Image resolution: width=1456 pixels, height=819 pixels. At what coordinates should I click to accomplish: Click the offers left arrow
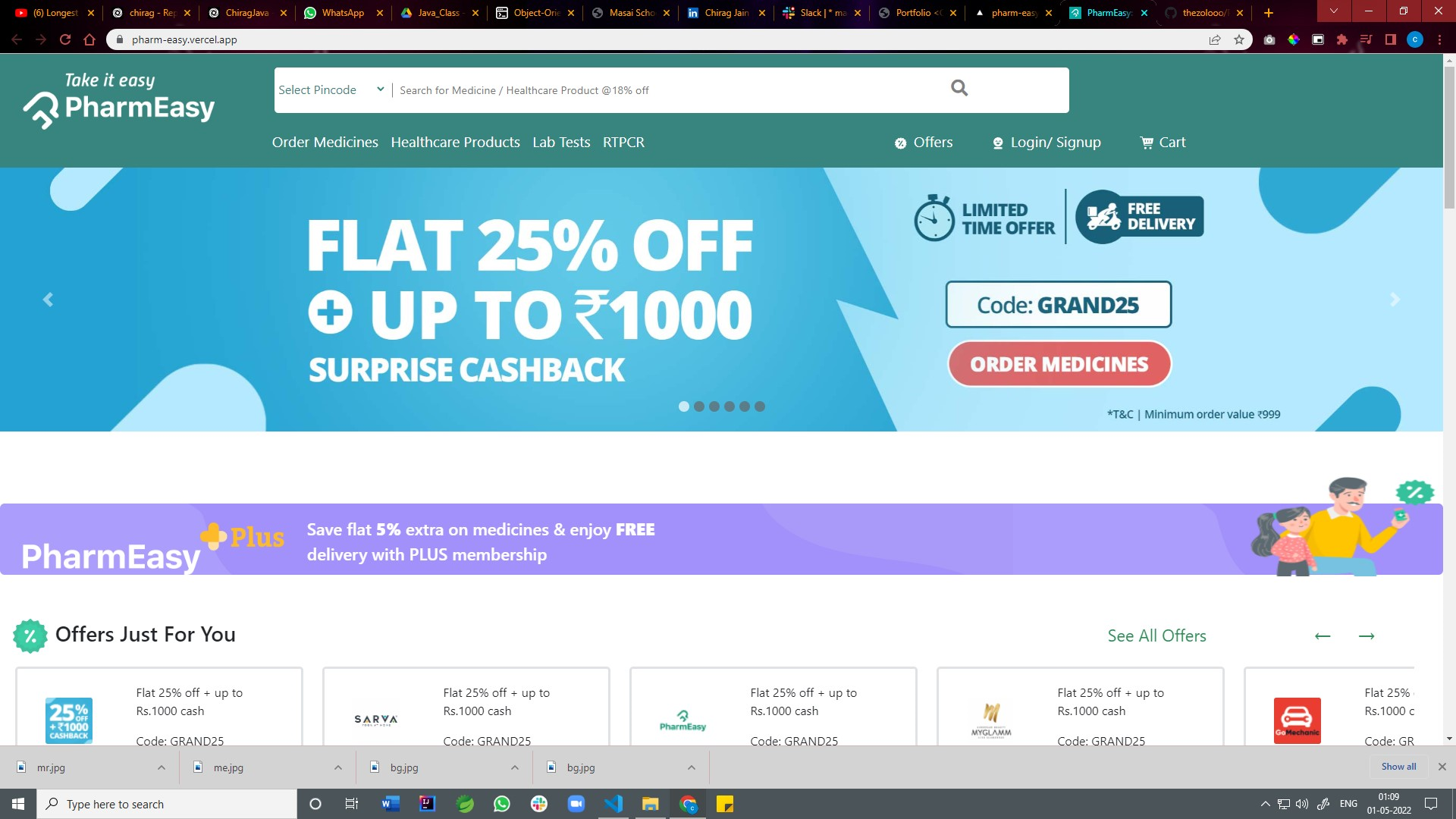coord(1323,636)
